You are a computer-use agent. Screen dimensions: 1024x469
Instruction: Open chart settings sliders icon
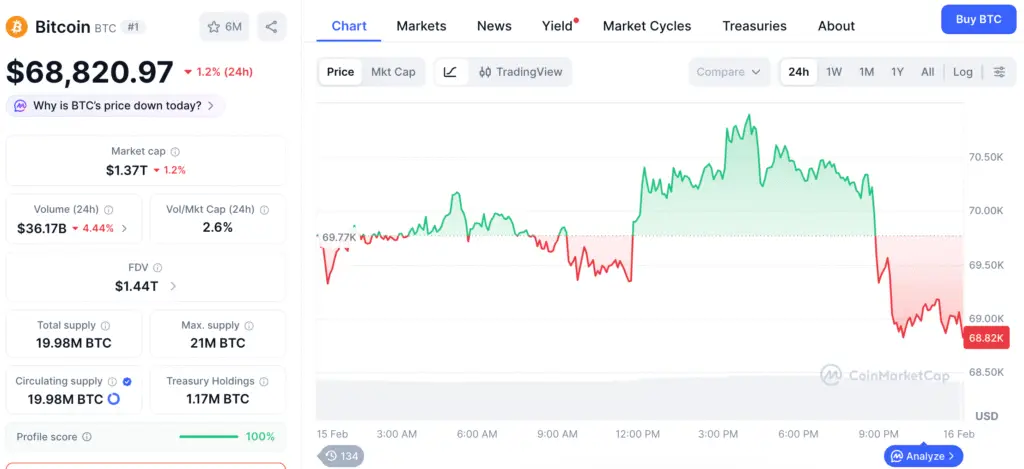coord(998,72)
